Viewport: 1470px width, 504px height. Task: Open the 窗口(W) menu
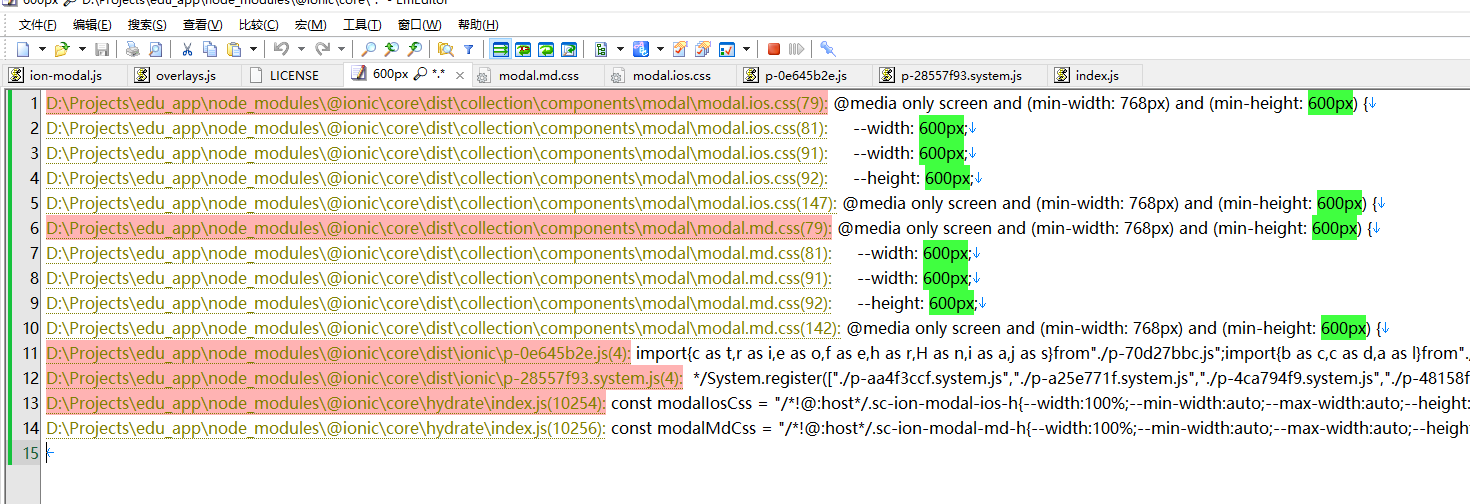point(420,25)
